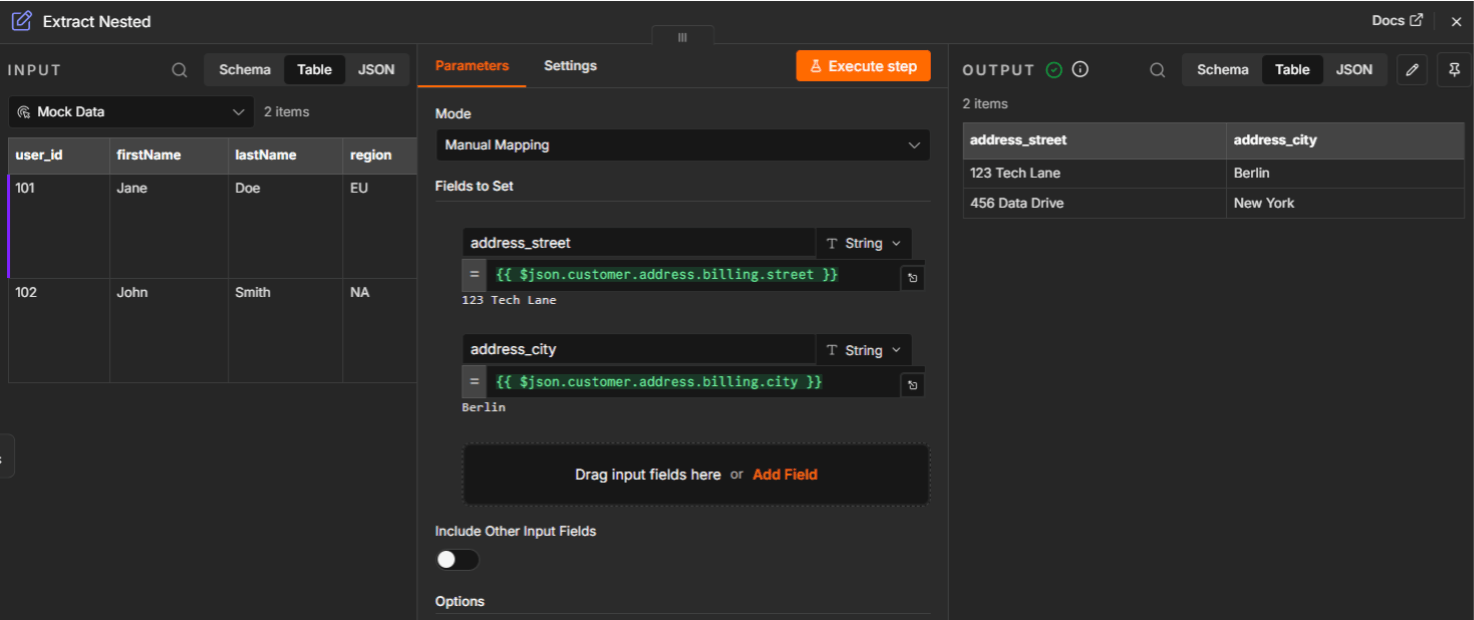The image size is (1474, 620).
Task: Open the Mode Manual Mapping dropdown
Action: [x=683, y=145]
